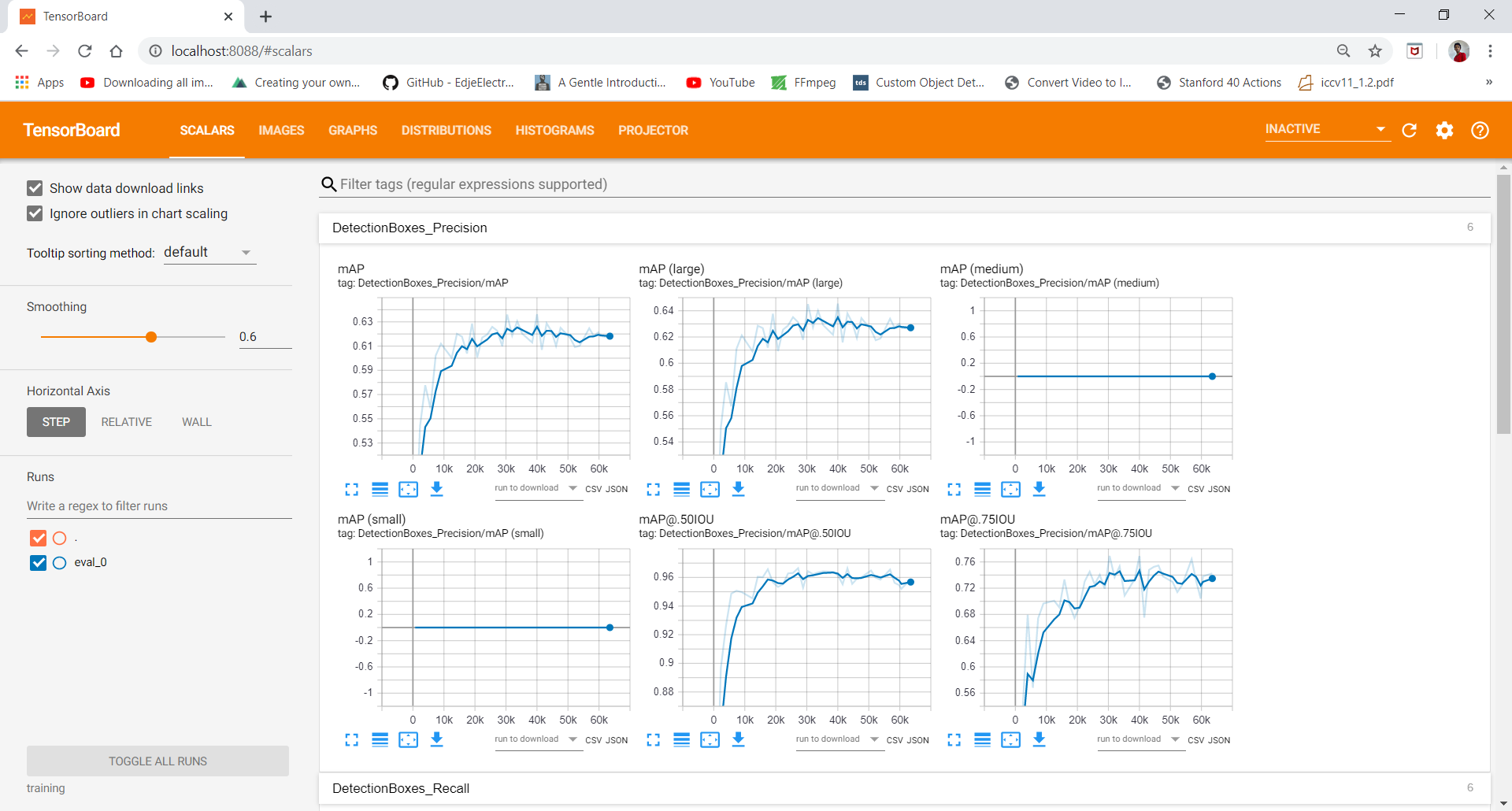Viewport: 1512px width, 811px height.
Task: Uncheck the eval_0 run
Action: tap(39, 562)
